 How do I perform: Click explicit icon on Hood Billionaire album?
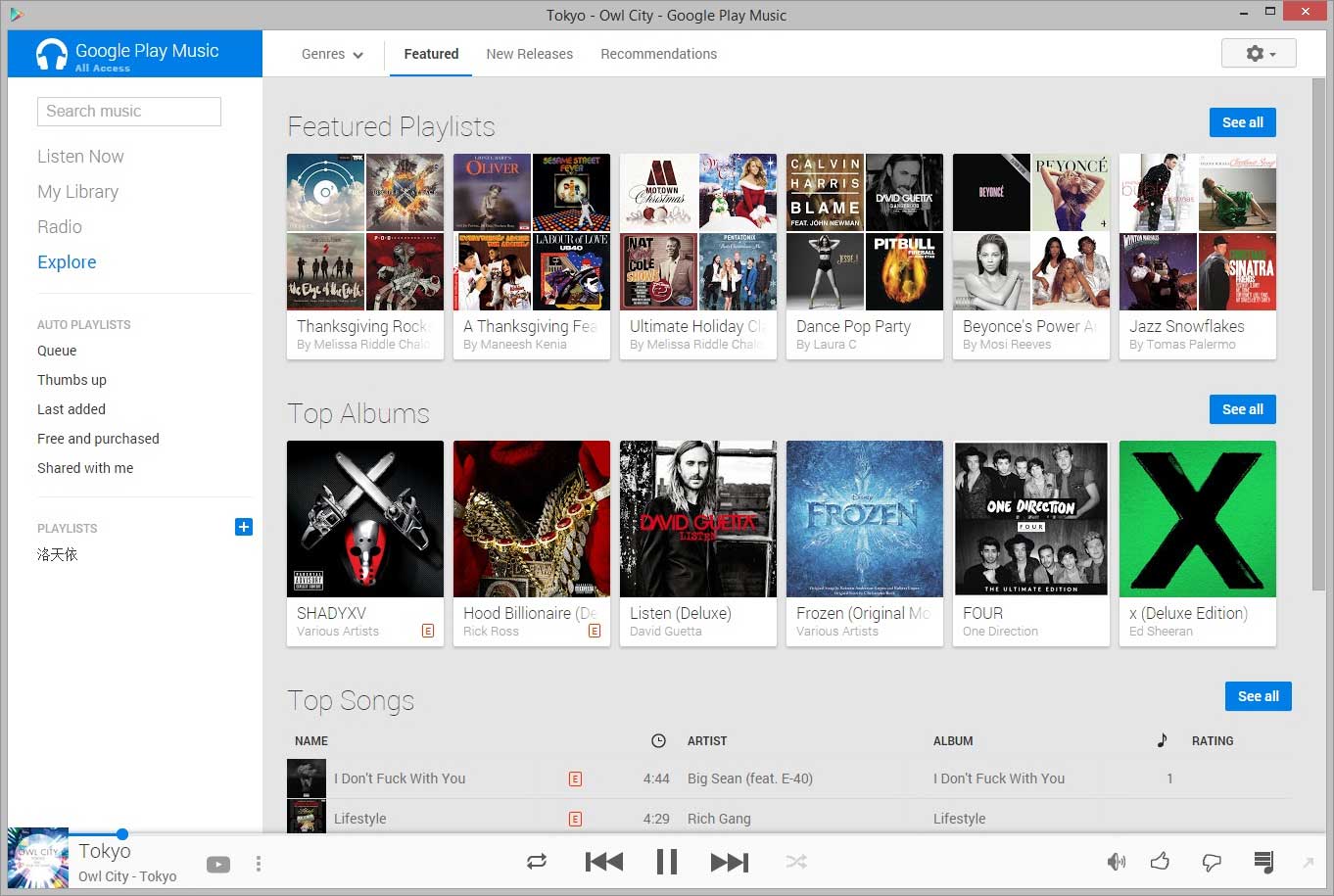click(595, 632)
